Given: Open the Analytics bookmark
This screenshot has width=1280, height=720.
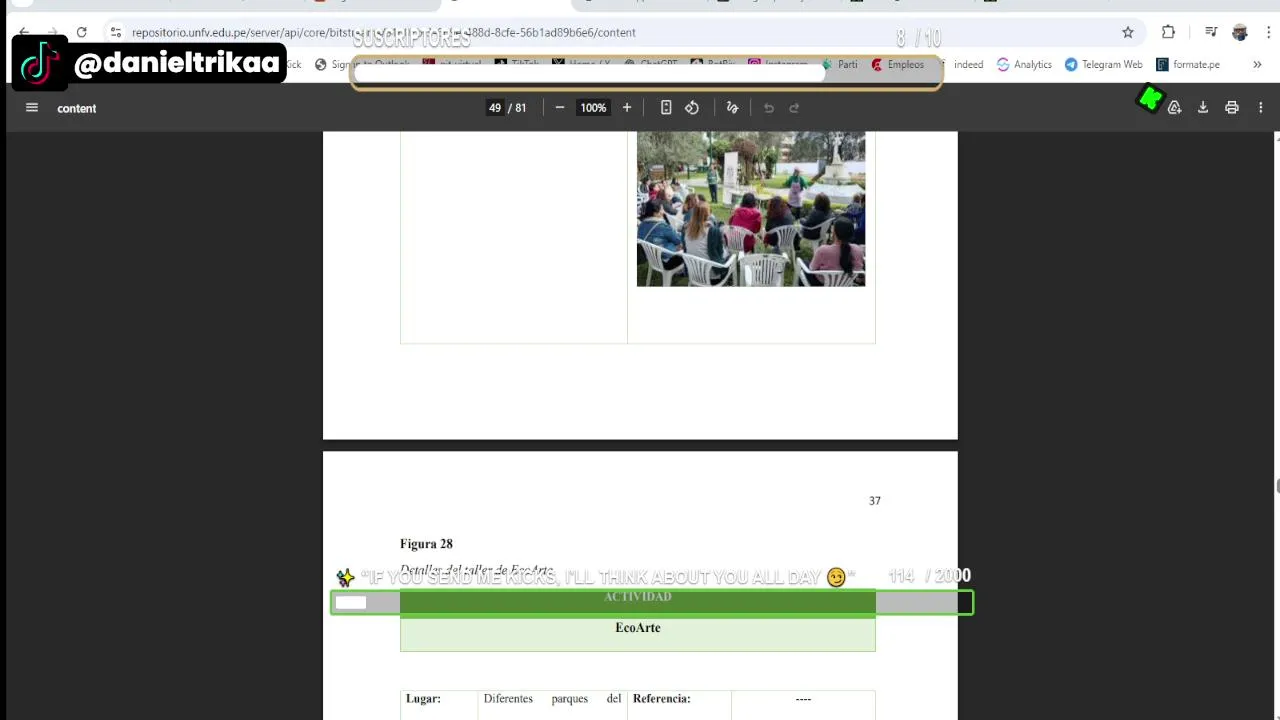Looking at the screenshot, I should coord(1024,64).
